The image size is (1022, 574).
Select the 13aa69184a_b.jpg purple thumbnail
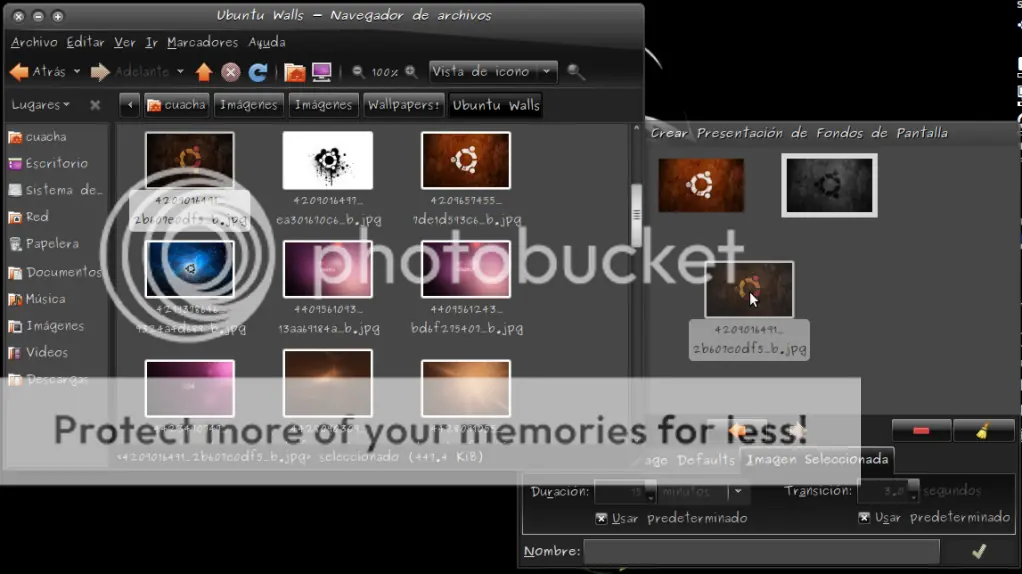pyautogui.click(x=328, y=269)
